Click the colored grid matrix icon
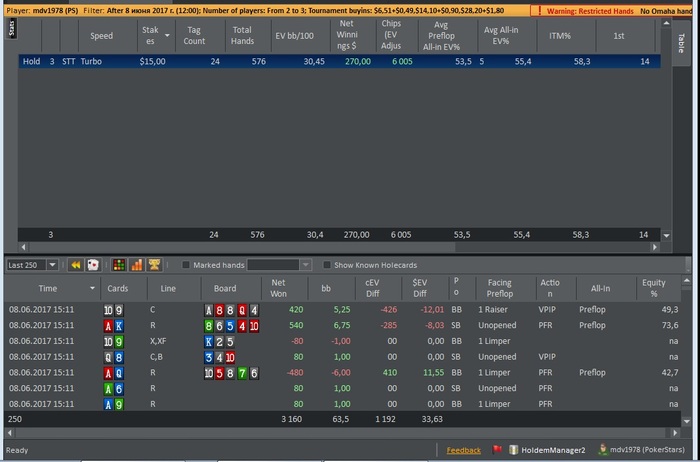 tap(119, 265)
